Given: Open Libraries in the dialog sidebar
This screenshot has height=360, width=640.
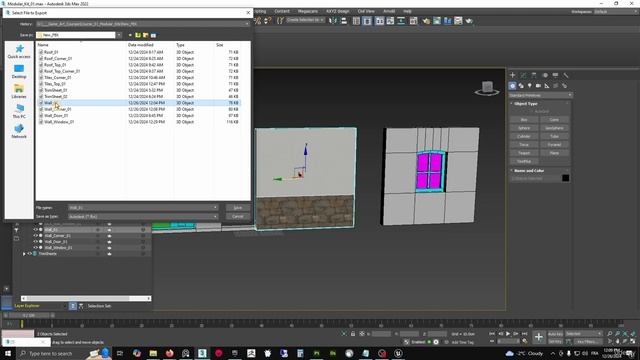Looking at the screenshot, I should 19,91.
